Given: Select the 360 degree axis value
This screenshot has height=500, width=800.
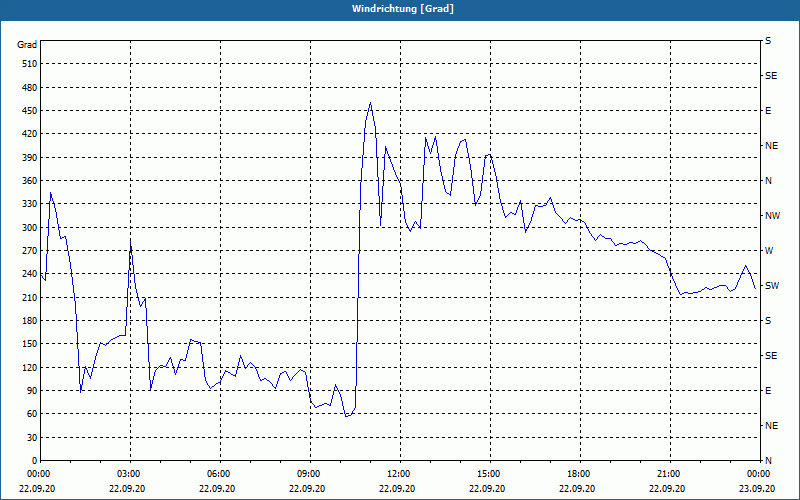Looking at the screenshot, I should click(30, 181).
